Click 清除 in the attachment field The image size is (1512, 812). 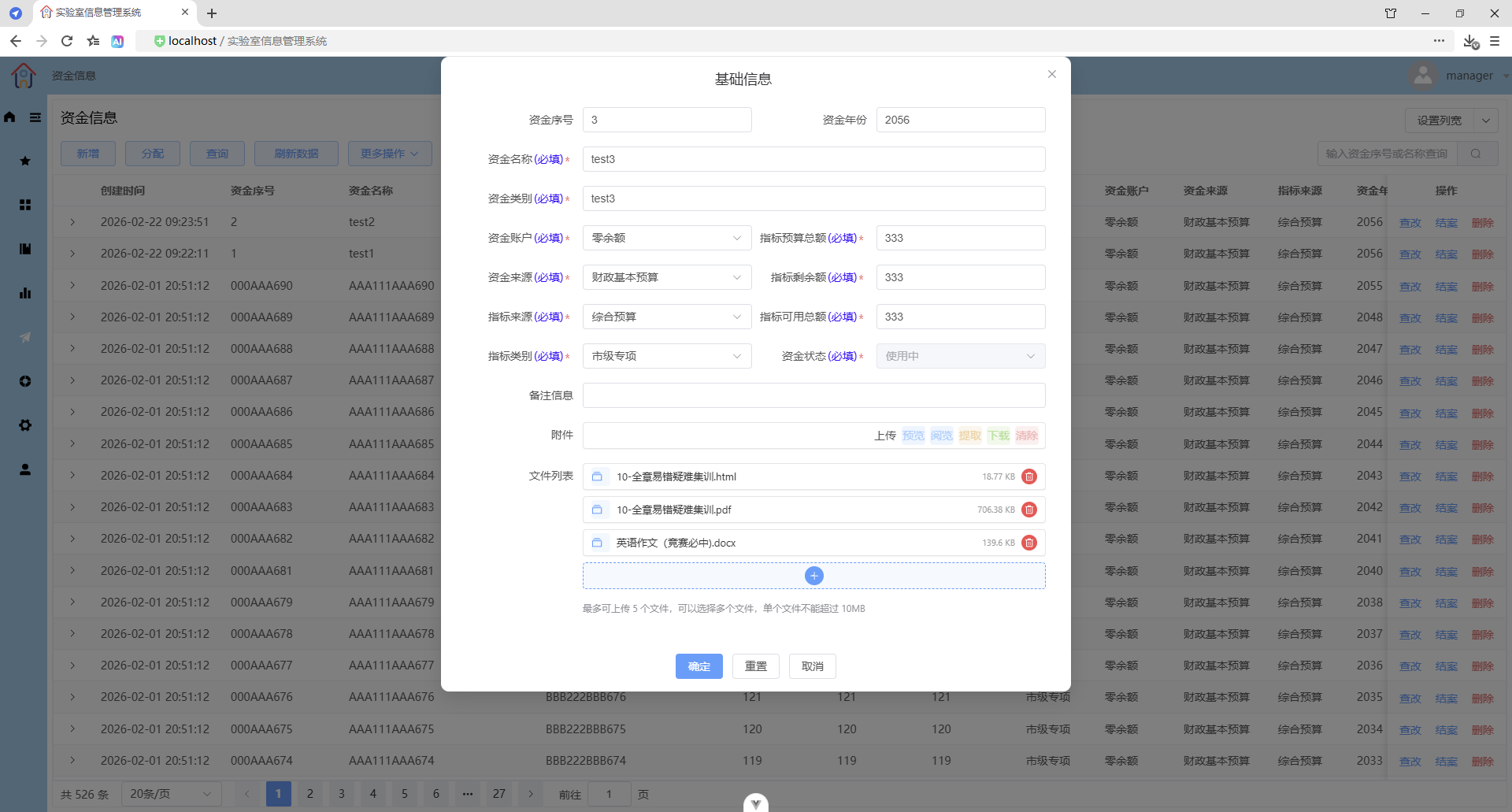pyautogui.click(x=1027, y=436)
